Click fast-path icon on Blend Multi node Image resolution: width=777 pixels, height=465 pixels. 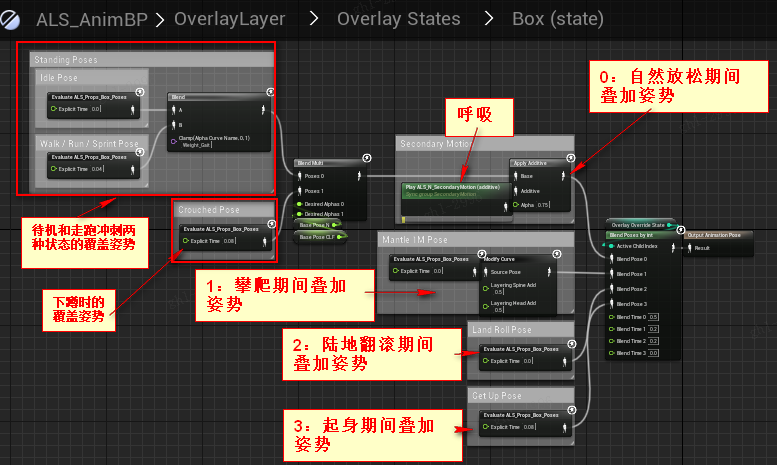[368, 158]
